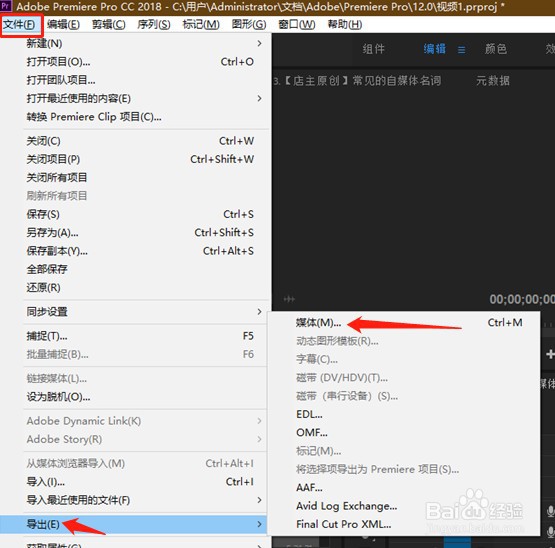Click the Premiere Pro app icon
Image resolution: width=555 pixels, height=548 pixels.
(6, 6)
